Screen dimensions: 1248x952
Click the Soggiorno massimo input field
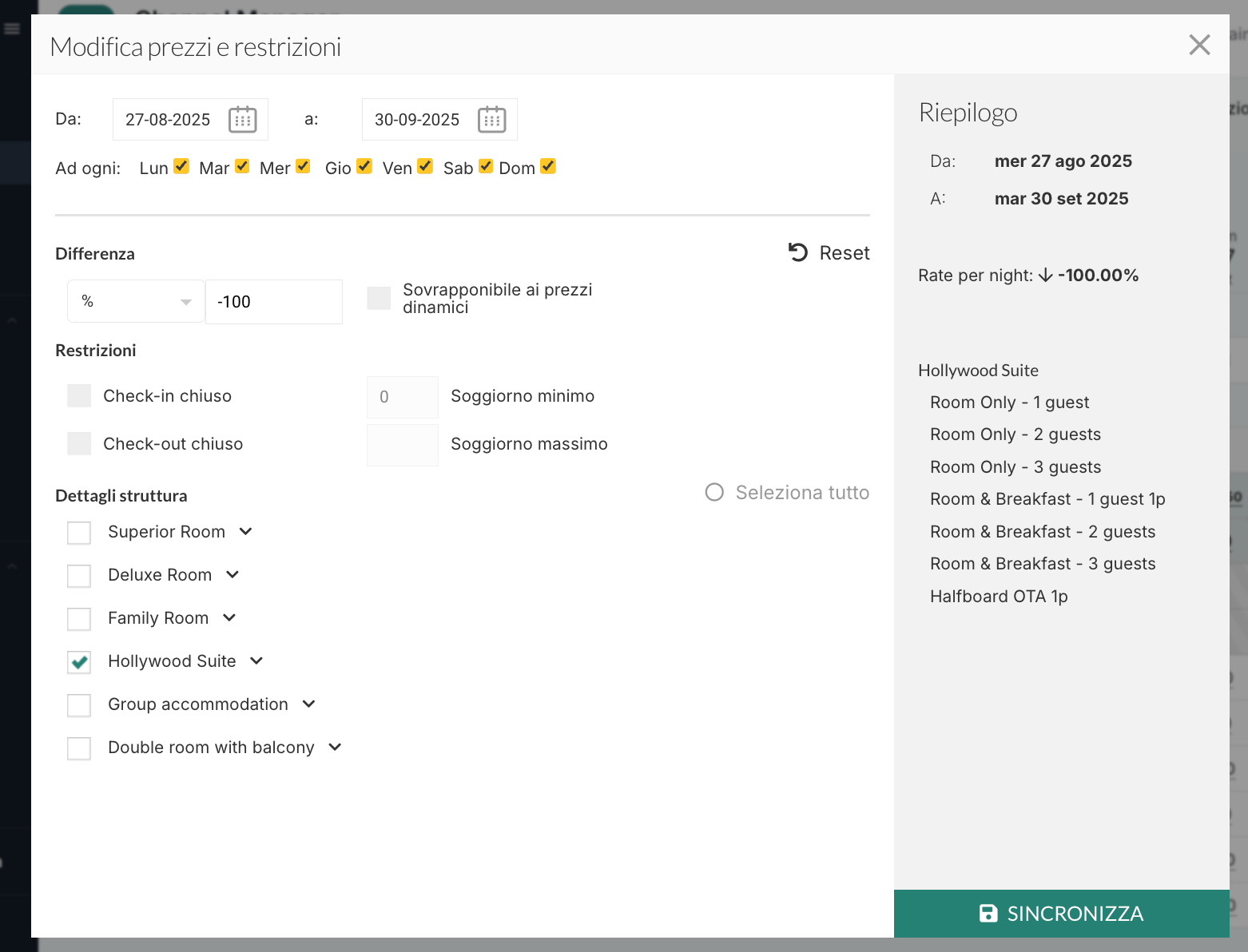pos(403,445)
